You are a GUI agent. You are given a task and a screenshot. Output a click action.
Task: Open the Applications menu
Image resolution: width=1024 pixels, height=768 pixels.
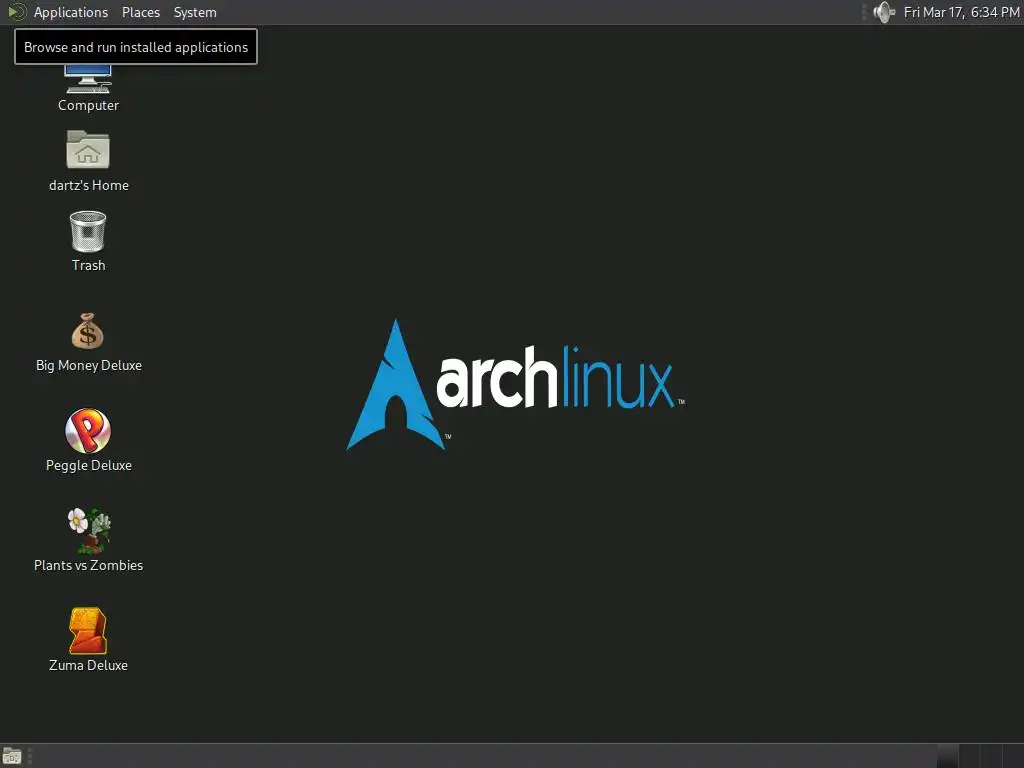[x=71, y=12]
